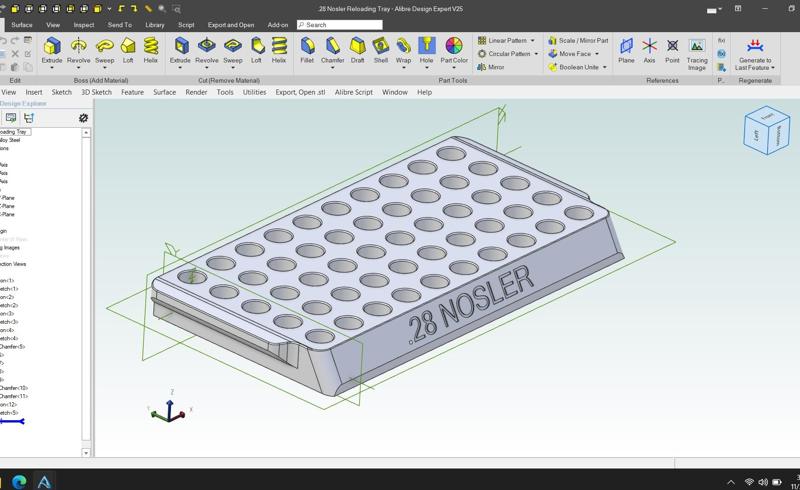Select the Cut Extrude tool
Image resolution: width=800 pixels, height=490 pixels.
click(x=180, y=50)
